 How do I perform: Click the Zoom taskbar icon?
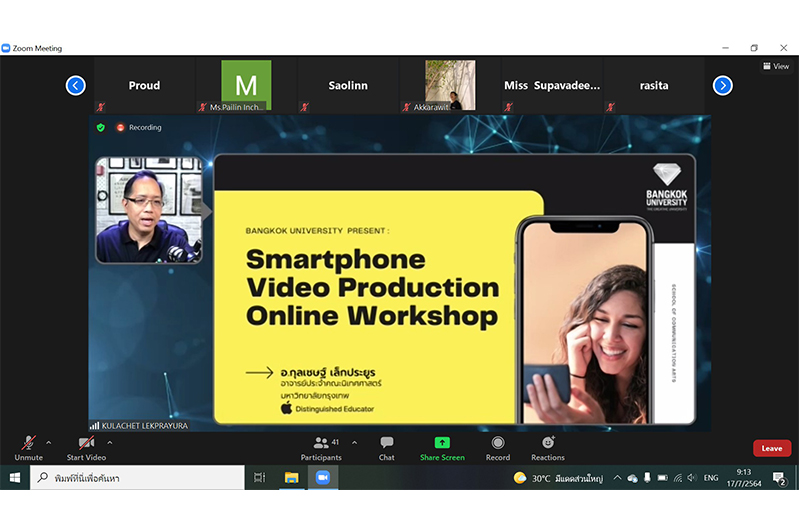point(323,478)
